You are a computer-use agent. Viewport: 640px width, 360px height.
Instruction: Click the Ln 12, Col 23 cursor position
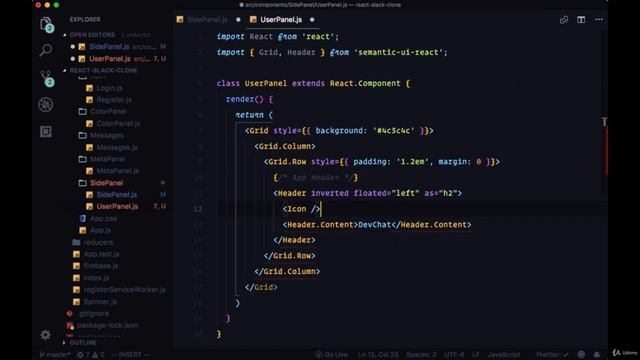(x=378, y=355)
